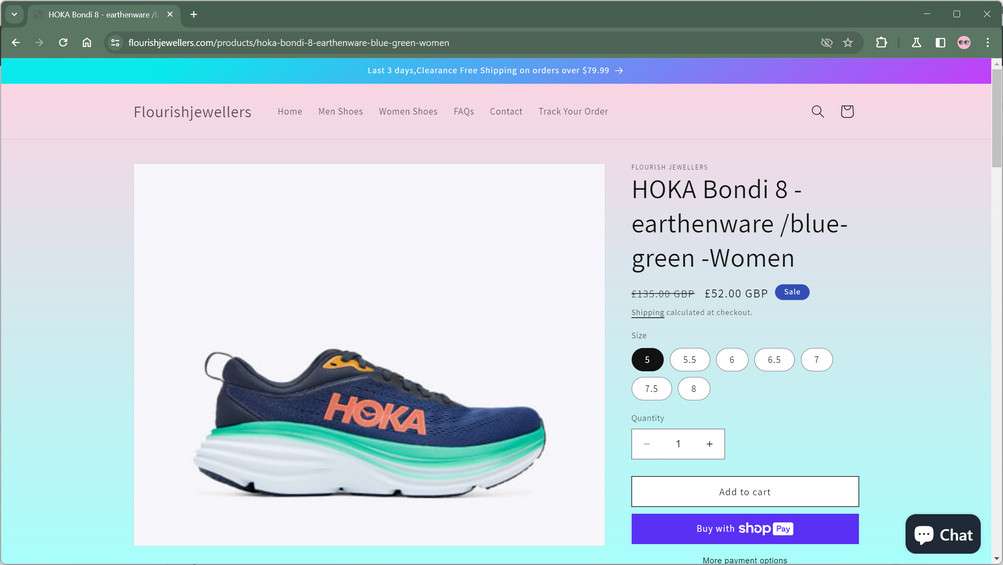Click the HOKA Bondi 8 product title

tap(739, 224)
